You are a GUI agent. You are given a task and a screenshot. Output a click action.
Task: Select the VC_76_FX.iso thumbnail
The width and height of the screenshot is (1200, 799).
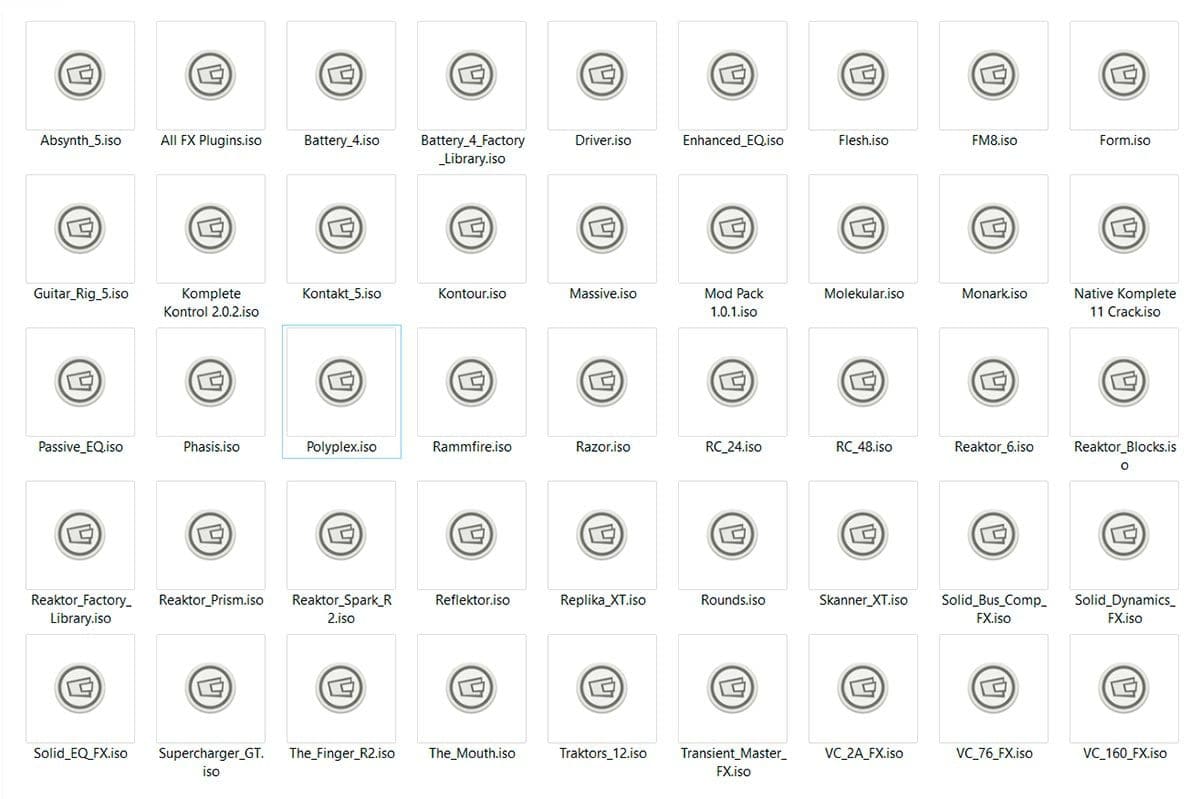point(994,688)
